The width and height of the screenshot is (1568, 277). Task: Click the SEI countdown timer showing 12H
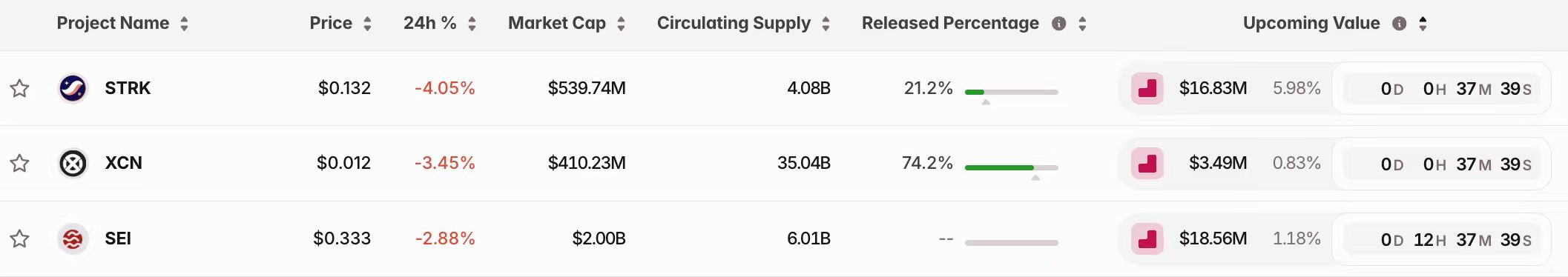click(1456, 239)
